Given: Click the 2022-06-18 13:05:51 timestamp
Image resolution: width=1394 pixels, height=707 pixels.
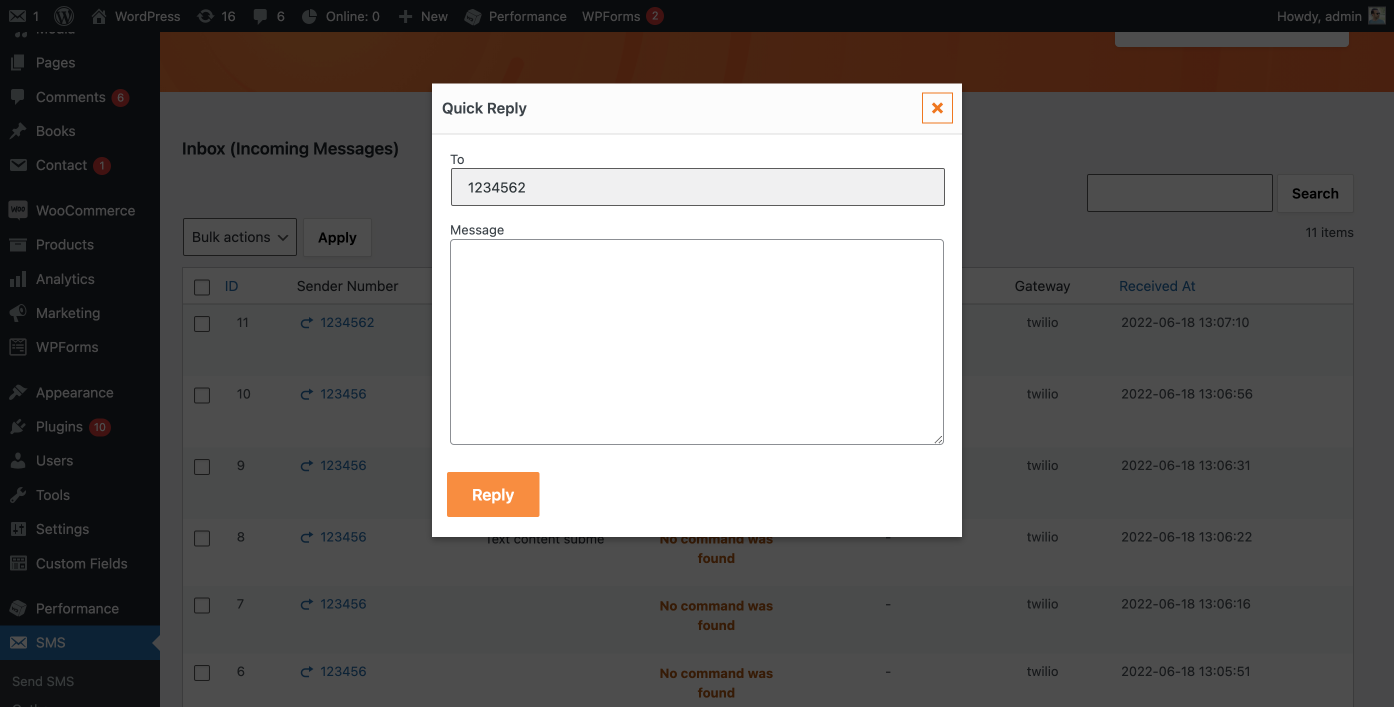Looking at the screenshot, I should tap(1185, 671).
